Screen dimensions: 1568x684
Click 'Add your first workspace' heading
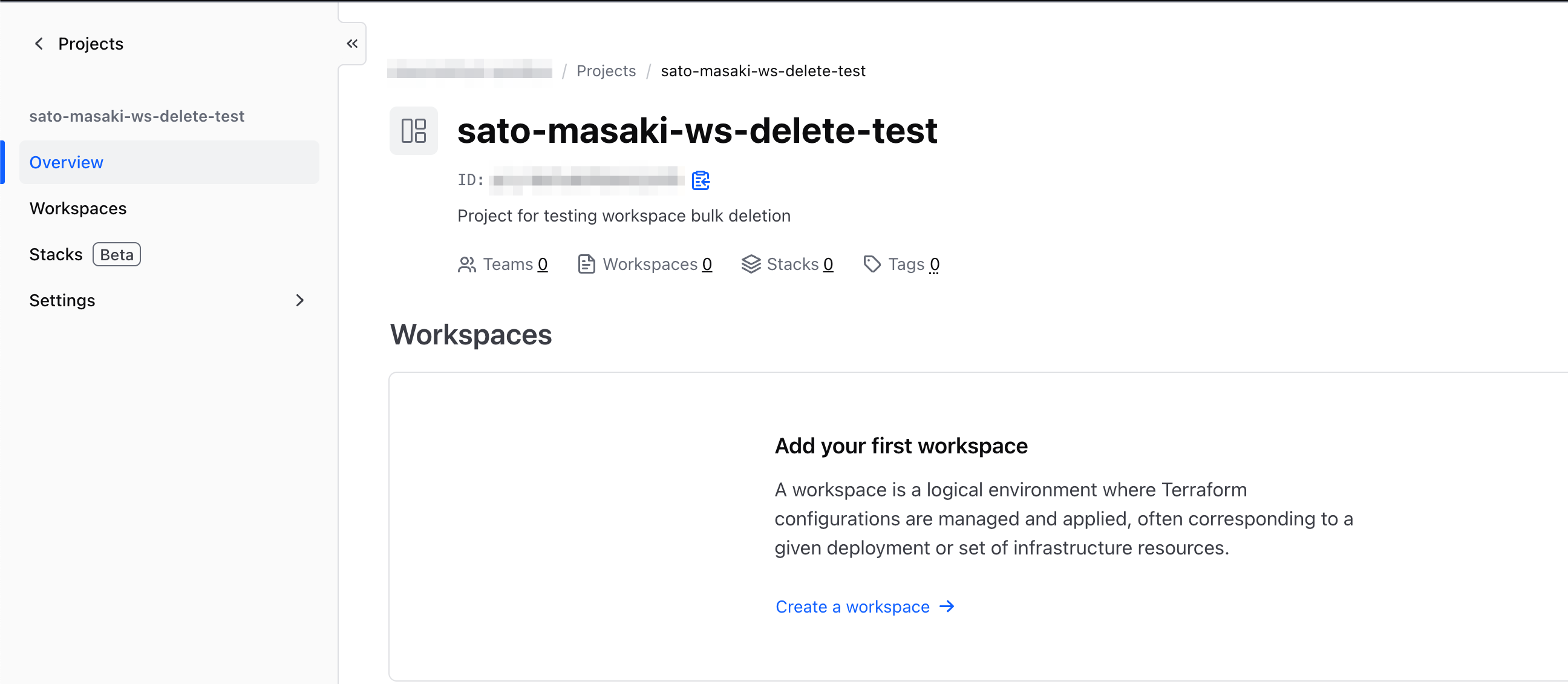(901, 446)
